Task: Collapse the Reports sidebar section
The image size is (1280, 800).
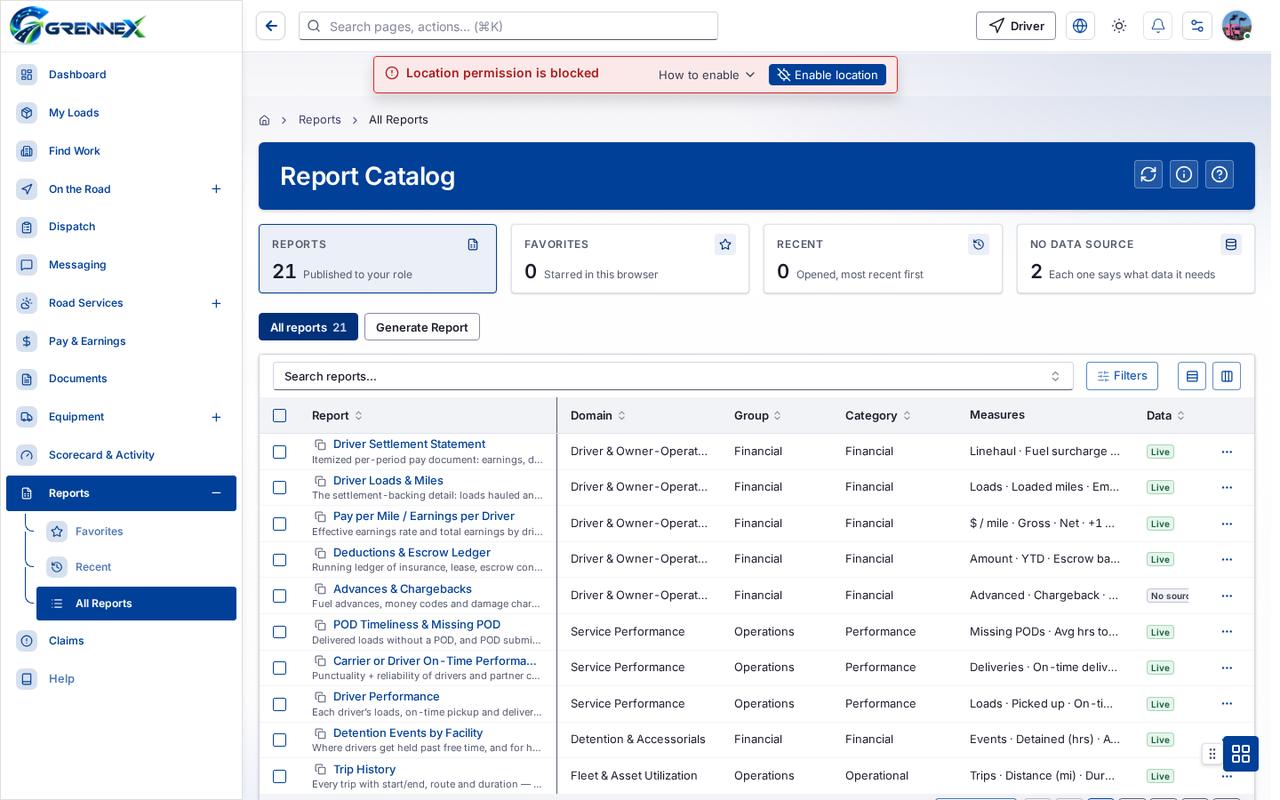Action: pos(216,493)
